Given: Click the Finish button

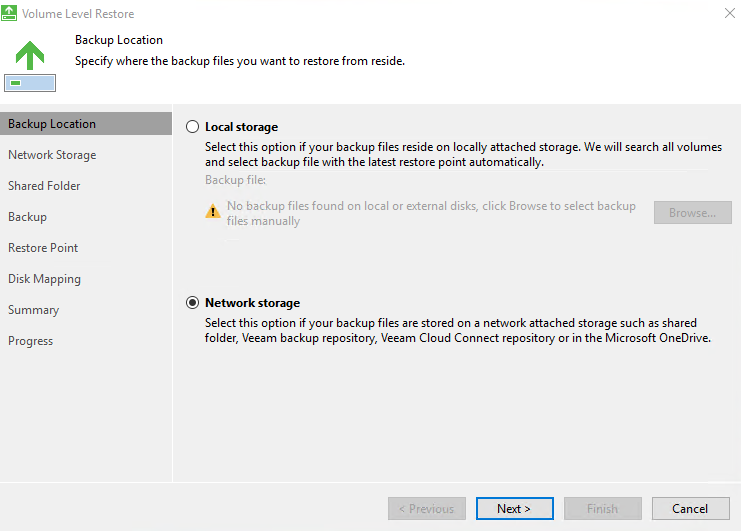Looking at the screenshot, I should point(602,509).
